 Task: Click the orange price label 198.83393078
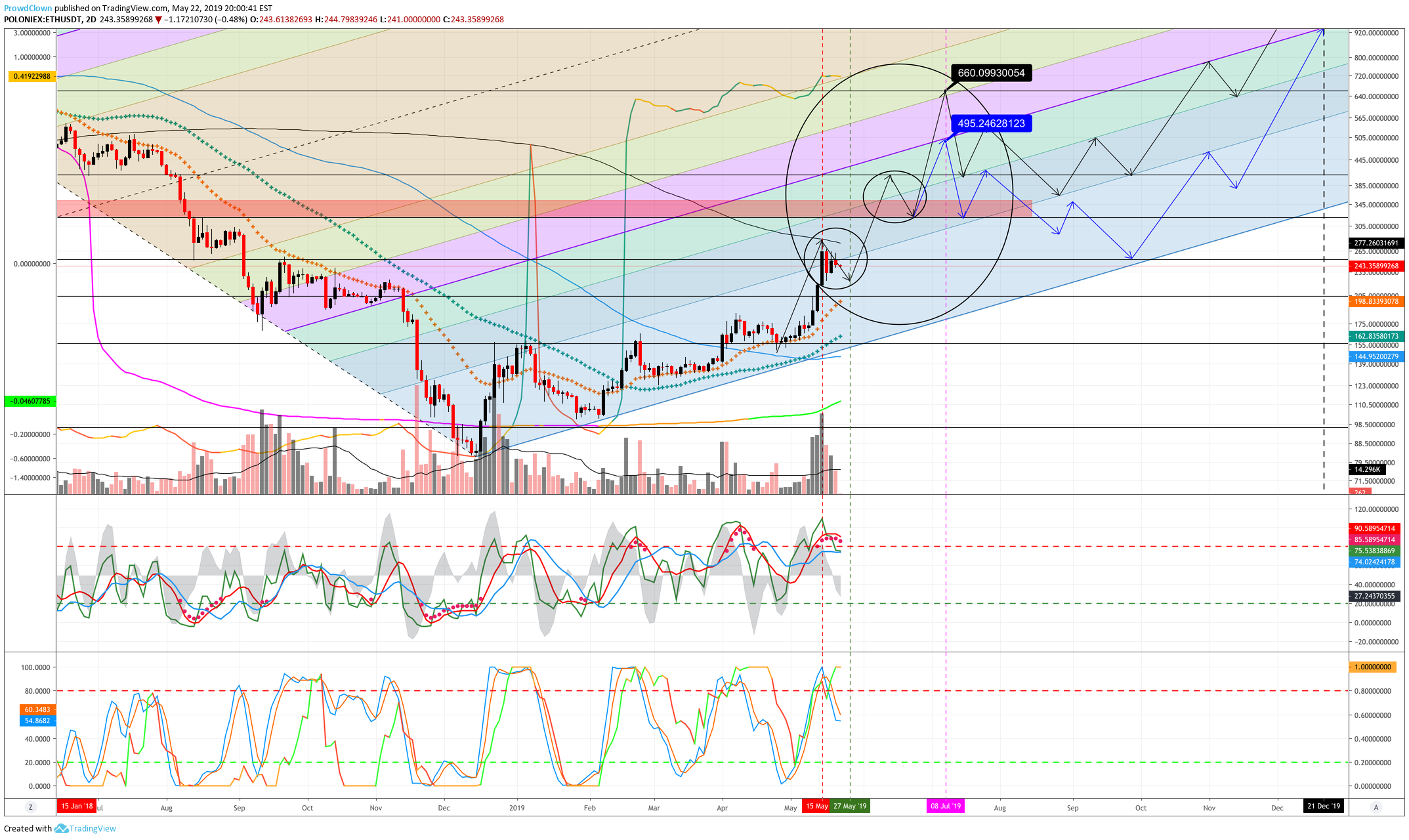1376,301
